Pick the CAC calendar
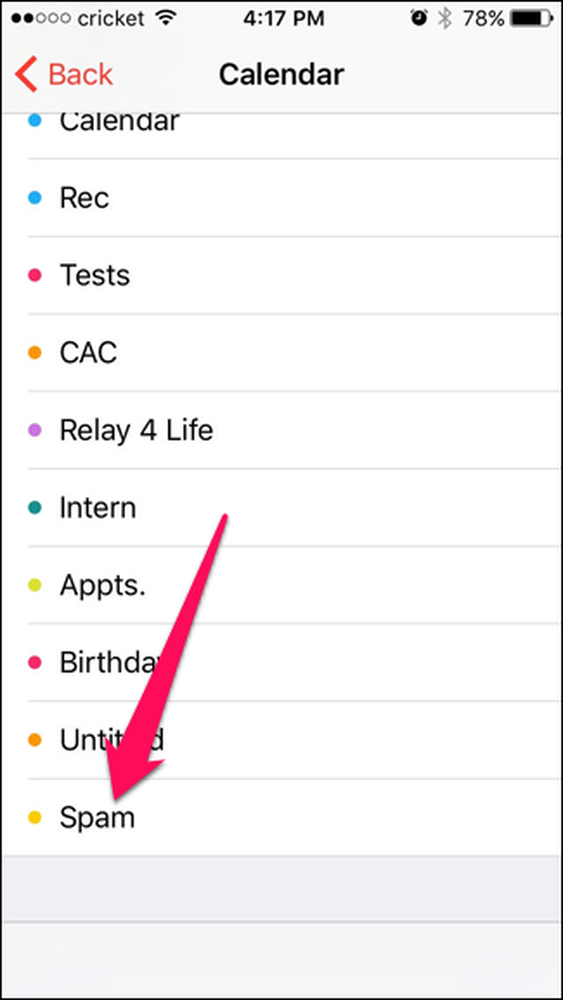Screen dimensions: 563x1000 295,352
